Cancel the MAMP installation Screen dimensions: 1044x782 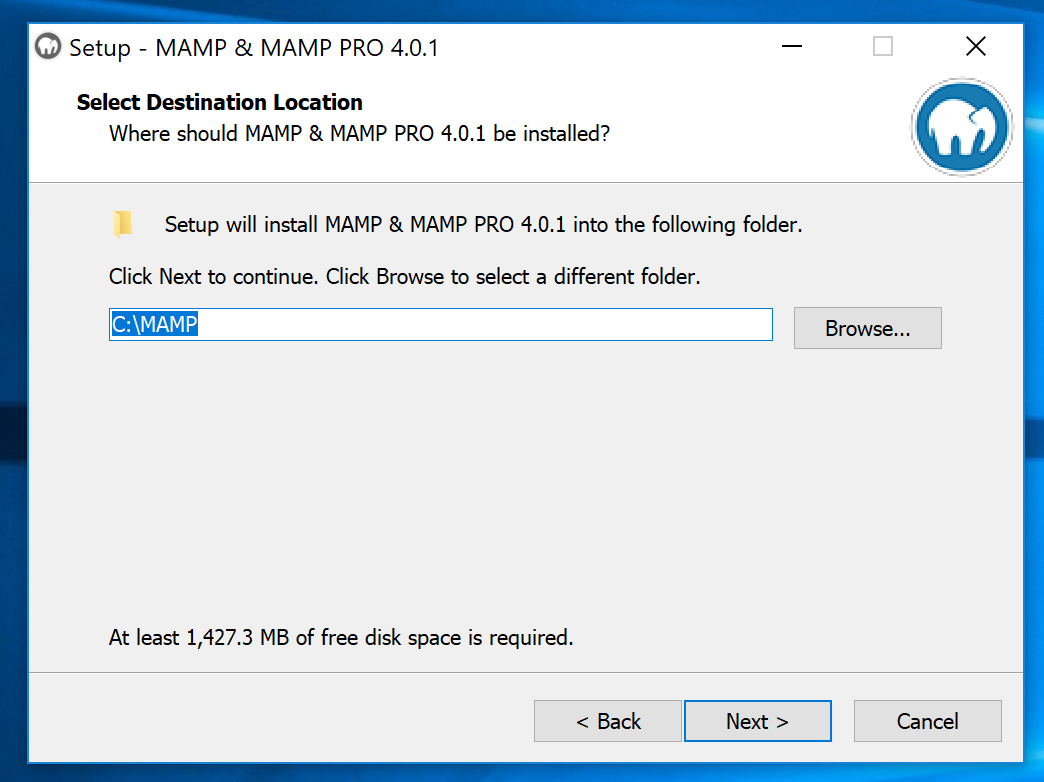pos(927,721)
